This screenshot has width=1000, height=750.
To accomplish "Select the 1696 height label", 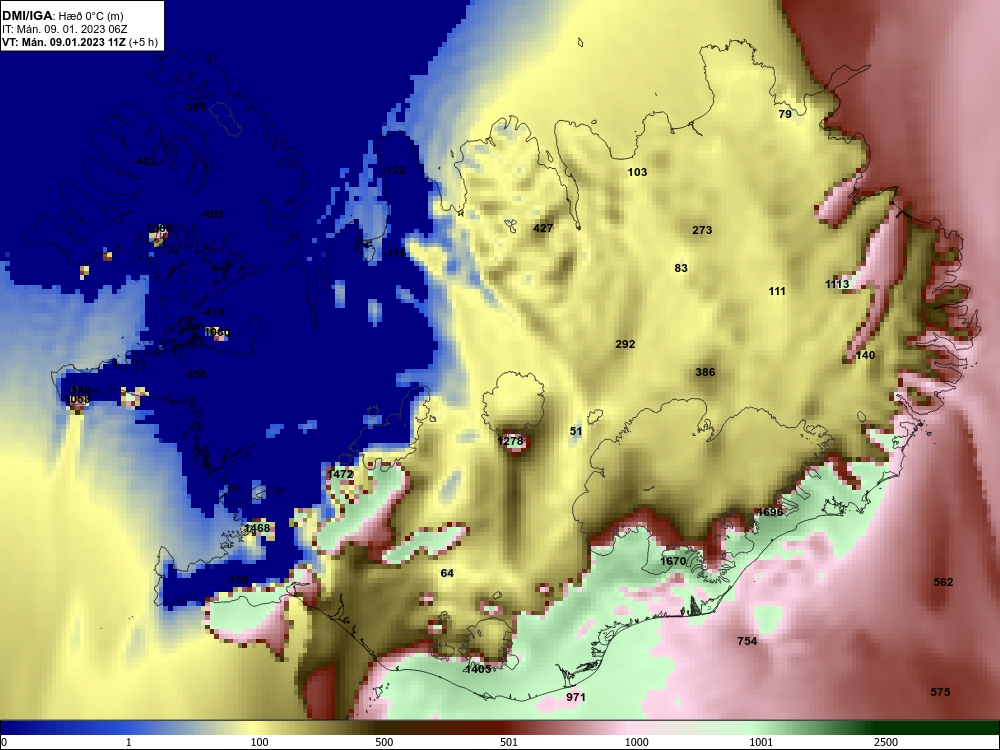I will (770, 512).
